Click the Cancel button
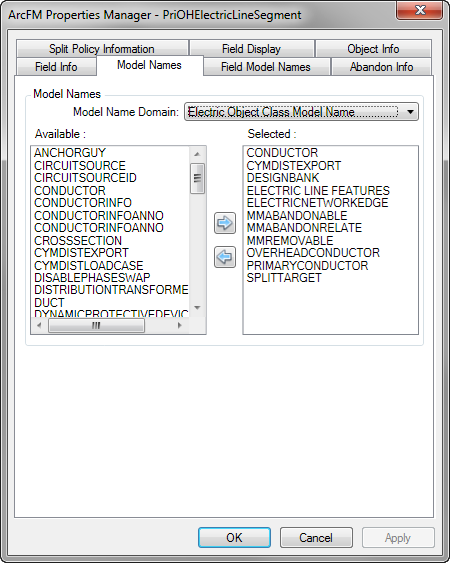 [x=316, y=538]
